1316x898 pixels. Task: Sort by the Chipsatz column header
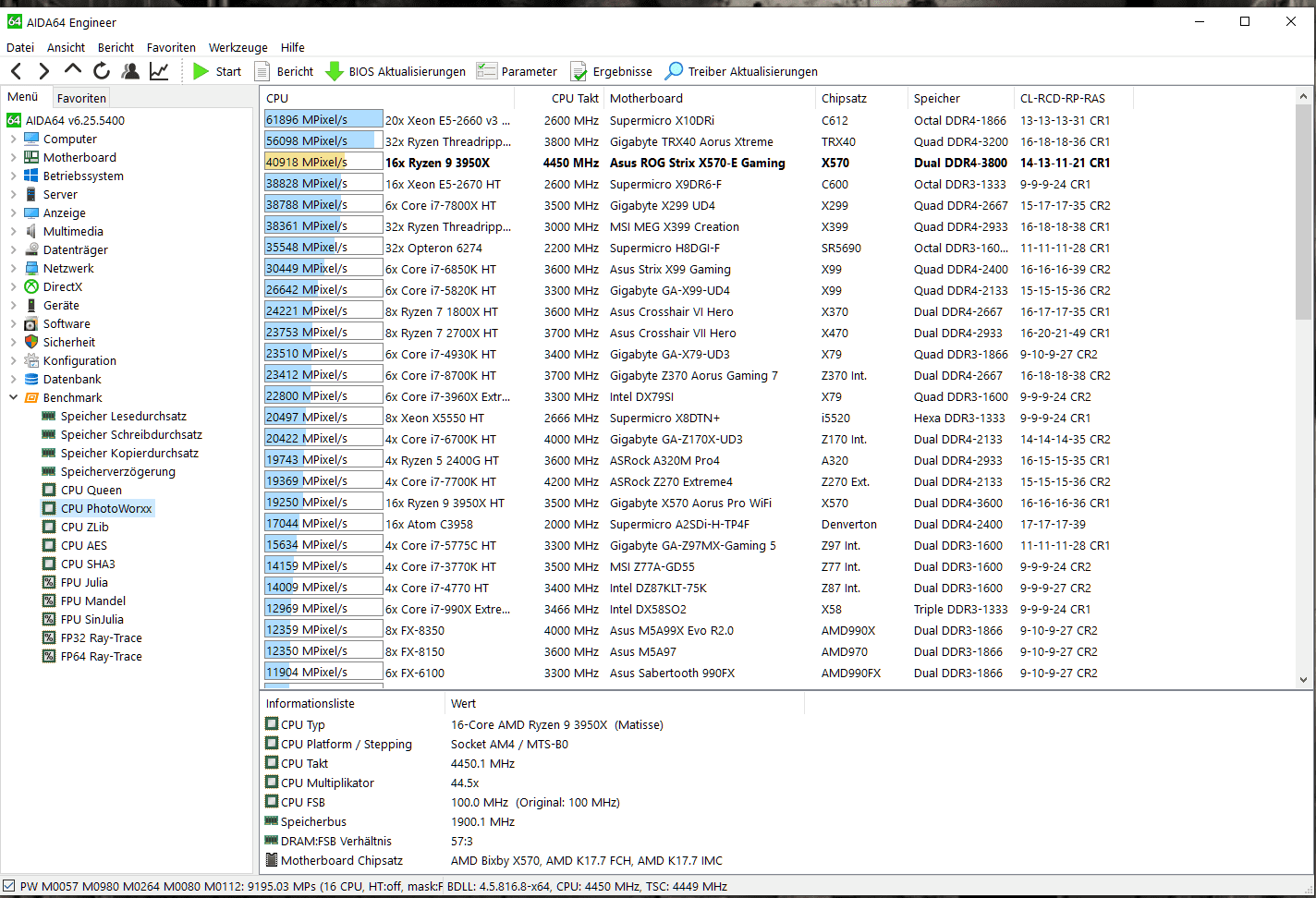862,98
